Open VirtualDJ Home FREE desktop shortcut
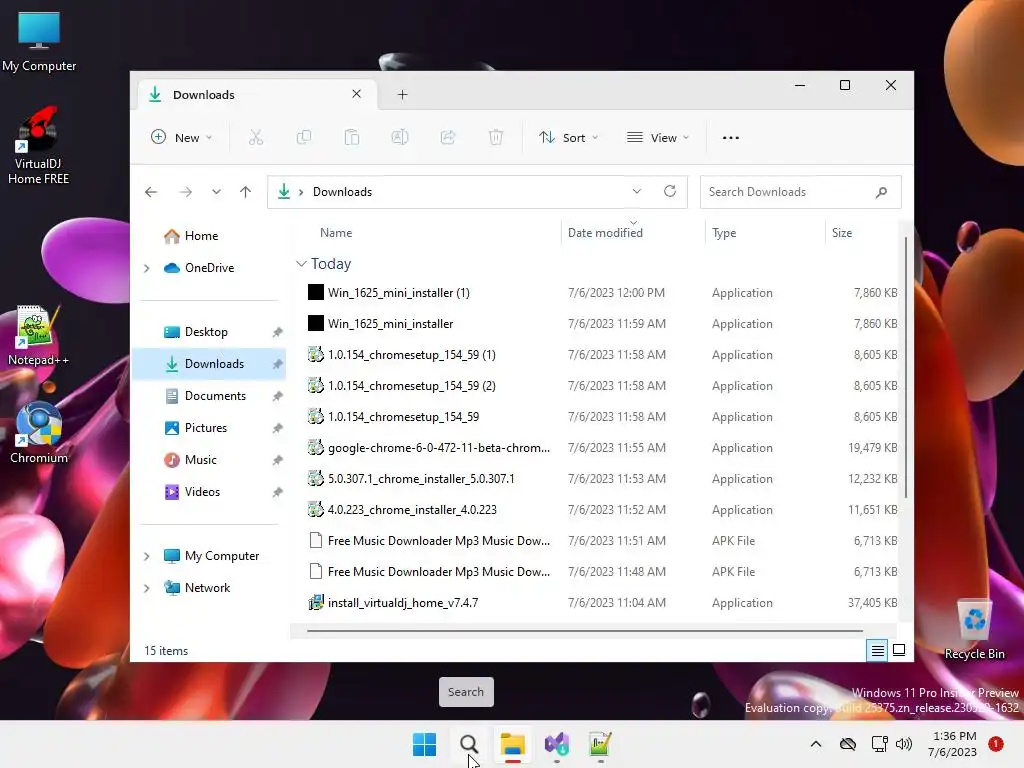This screenshot has width=1024, height=768. coord(39,146)
